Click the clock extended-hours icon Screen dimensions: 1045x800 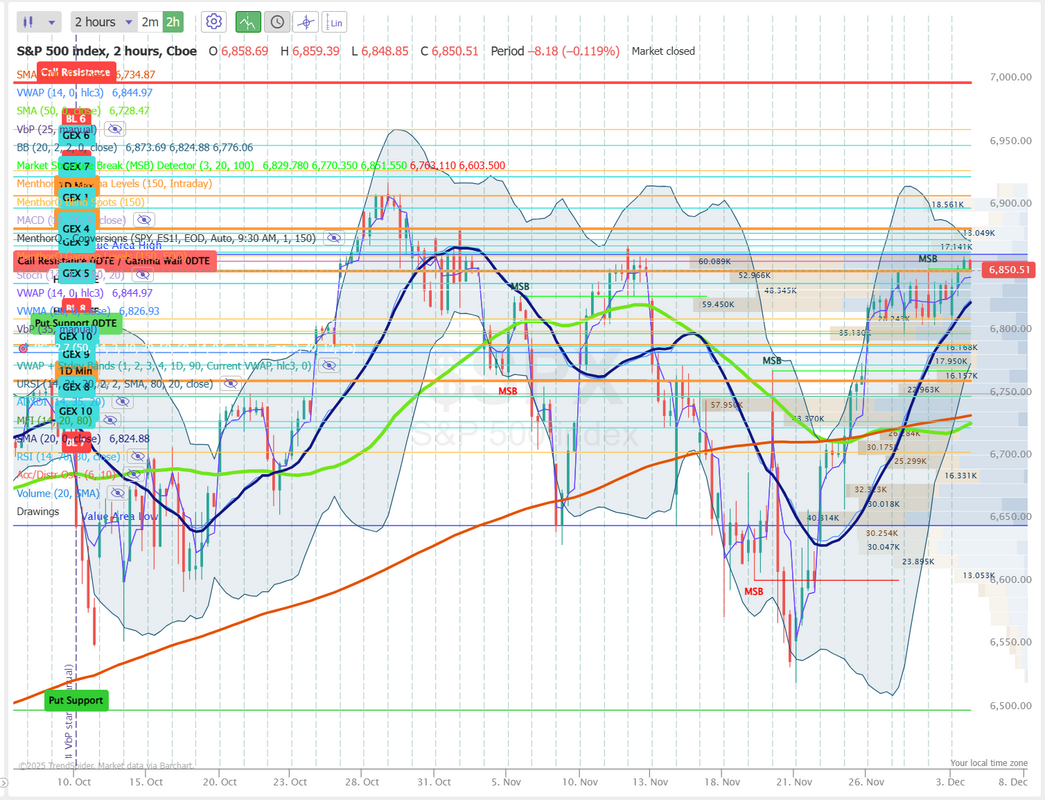[x=277, y=22]
